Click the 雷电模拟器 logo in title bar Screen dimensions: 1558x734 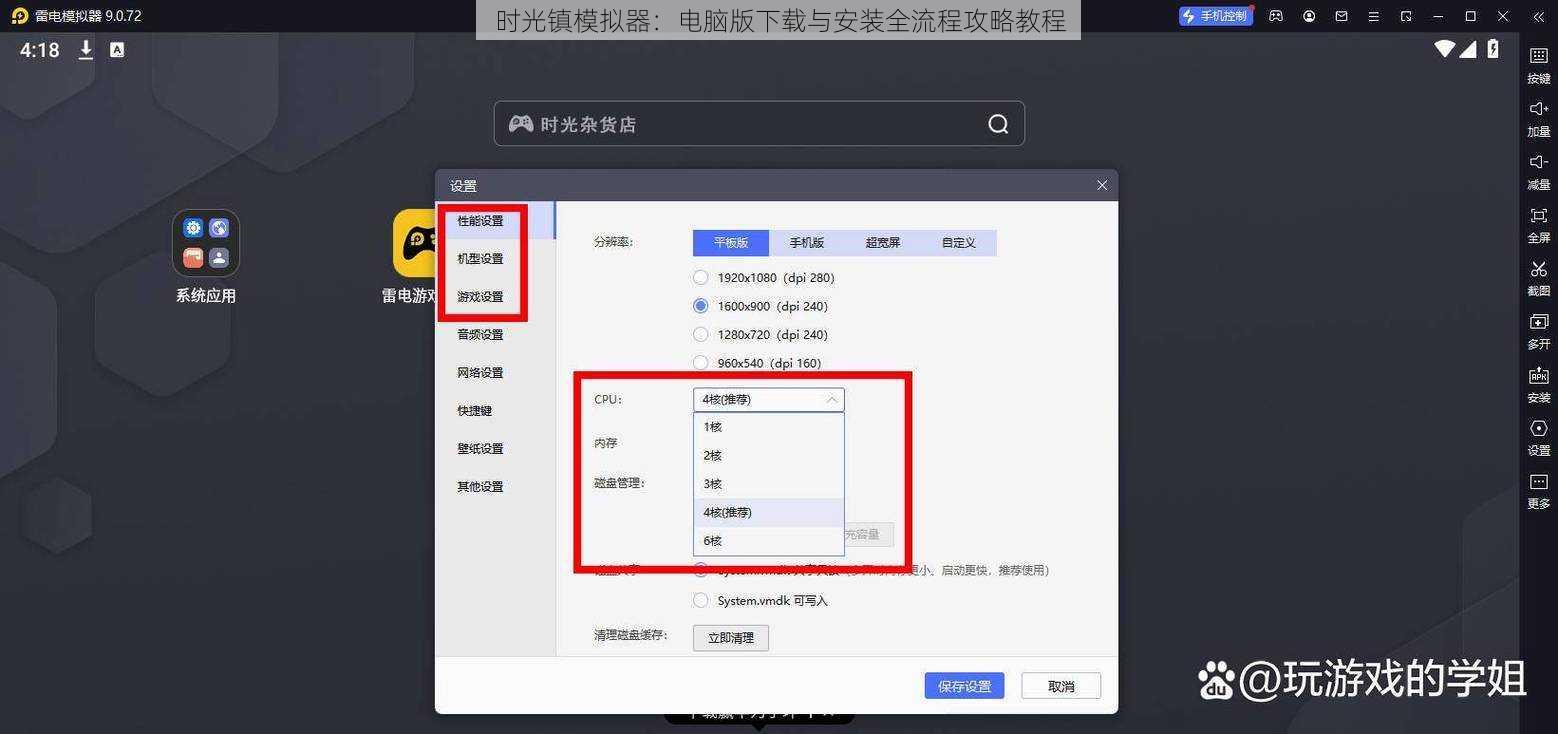pyautogui.click(x=19, y=16)
